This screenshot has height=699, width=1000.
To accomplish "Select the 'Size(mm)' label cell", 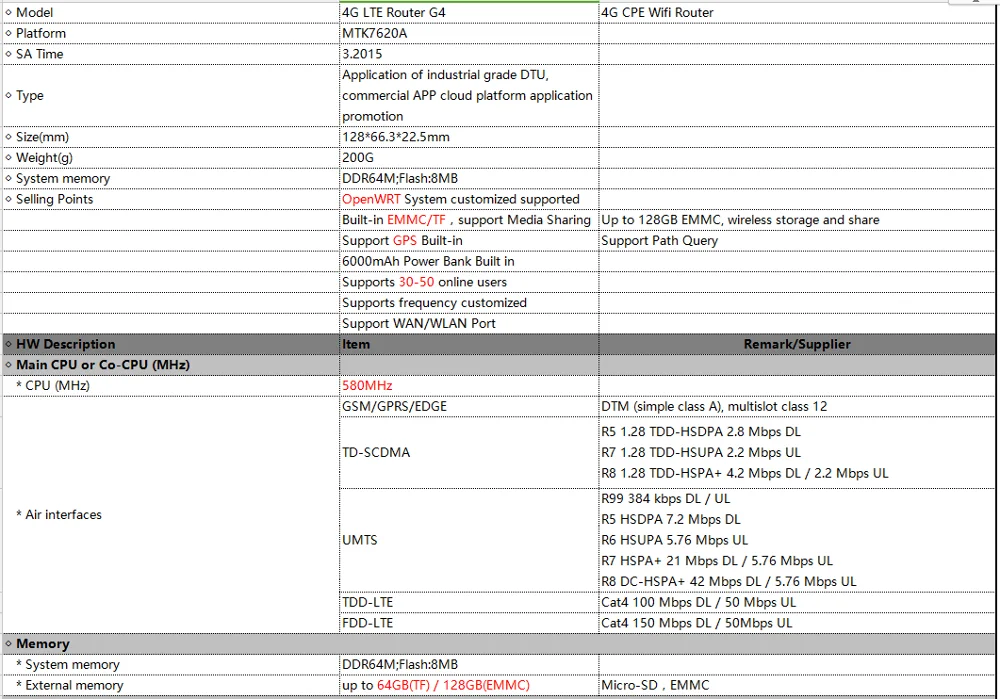I will click(x=171, y=137).
